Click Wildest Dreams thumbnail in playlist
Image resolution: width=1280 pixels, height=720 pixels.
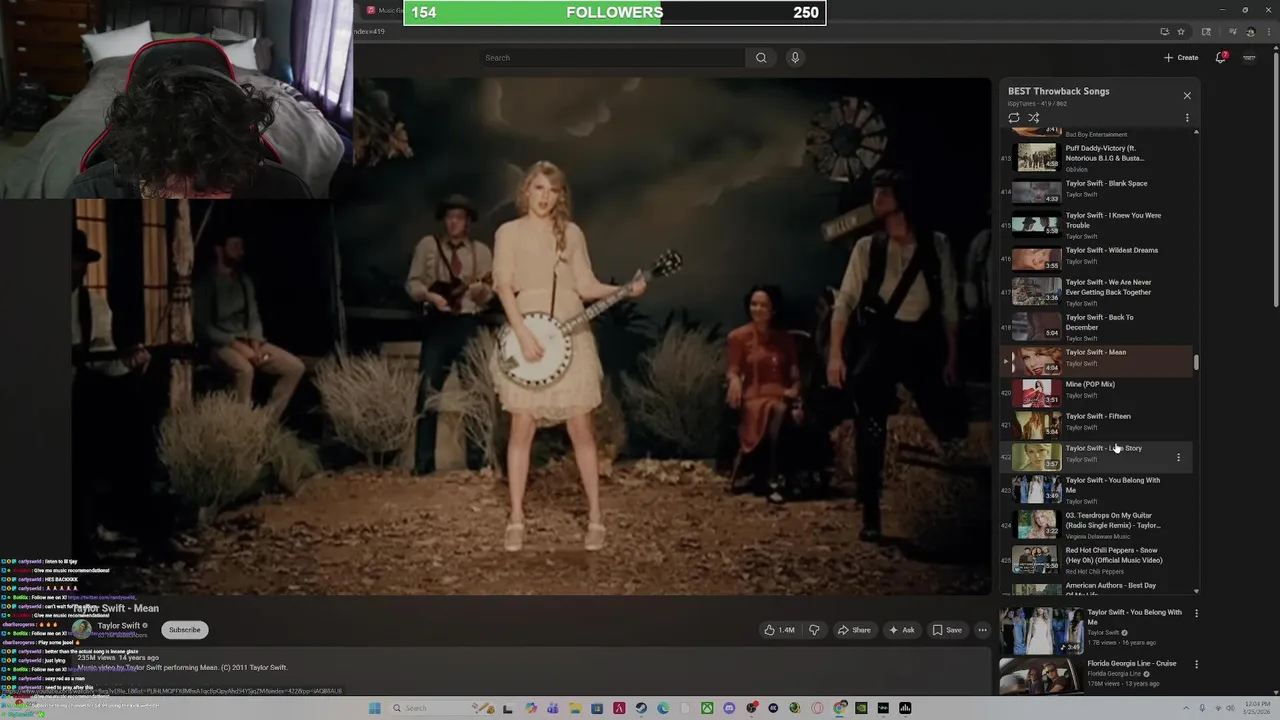click(1036, 258)
